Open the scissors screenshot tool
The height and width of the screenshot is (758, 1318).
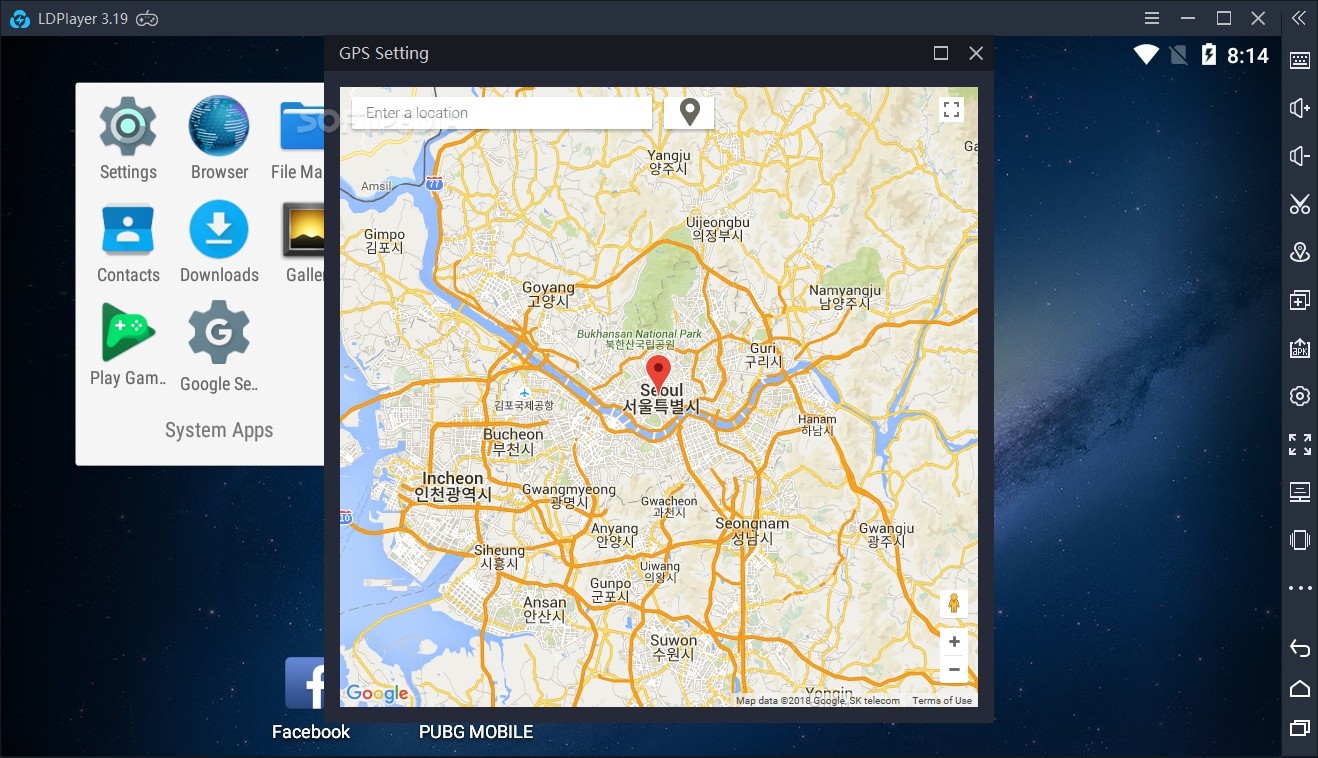click(x=1299, y=204)
